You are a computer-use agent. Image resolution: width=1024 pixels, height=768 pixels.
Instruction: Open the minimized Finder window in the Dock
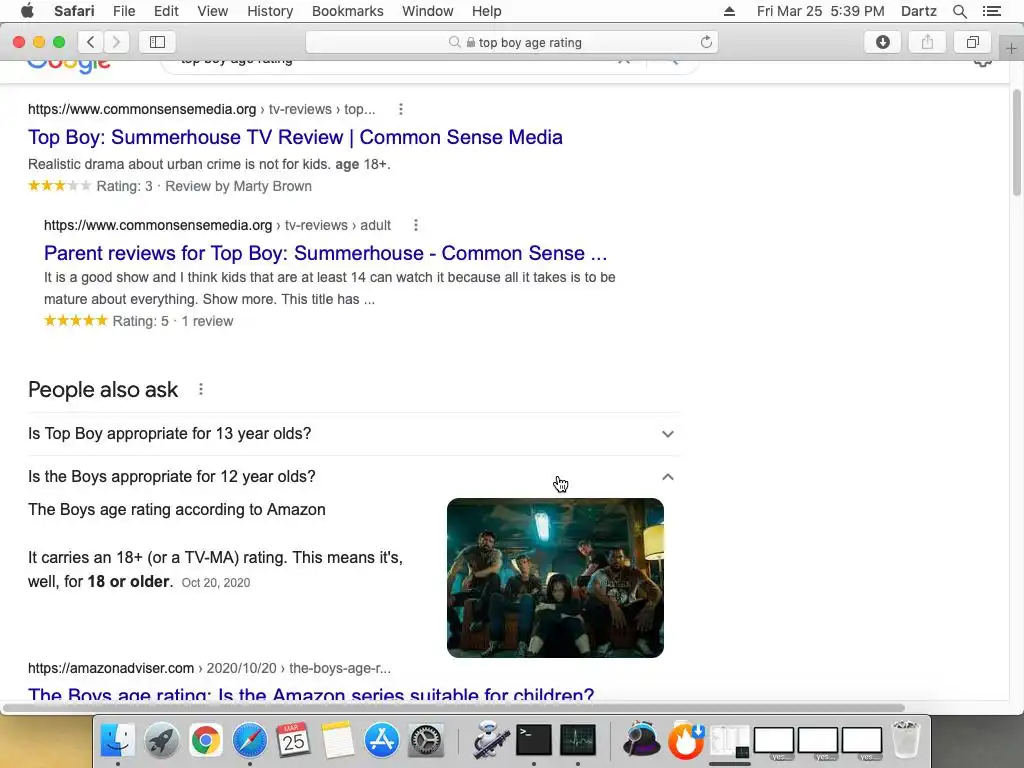pos(729,742)
